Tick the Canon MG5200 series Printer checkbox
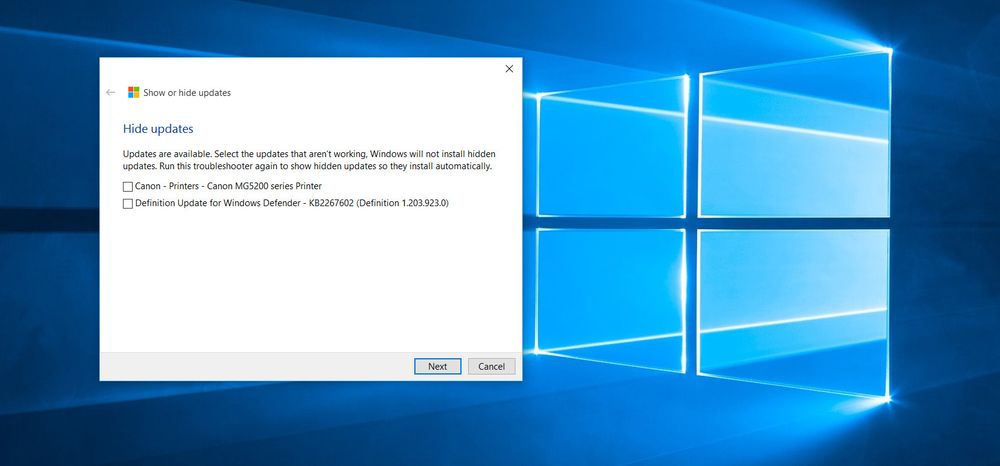 click(x=128, y=187)
